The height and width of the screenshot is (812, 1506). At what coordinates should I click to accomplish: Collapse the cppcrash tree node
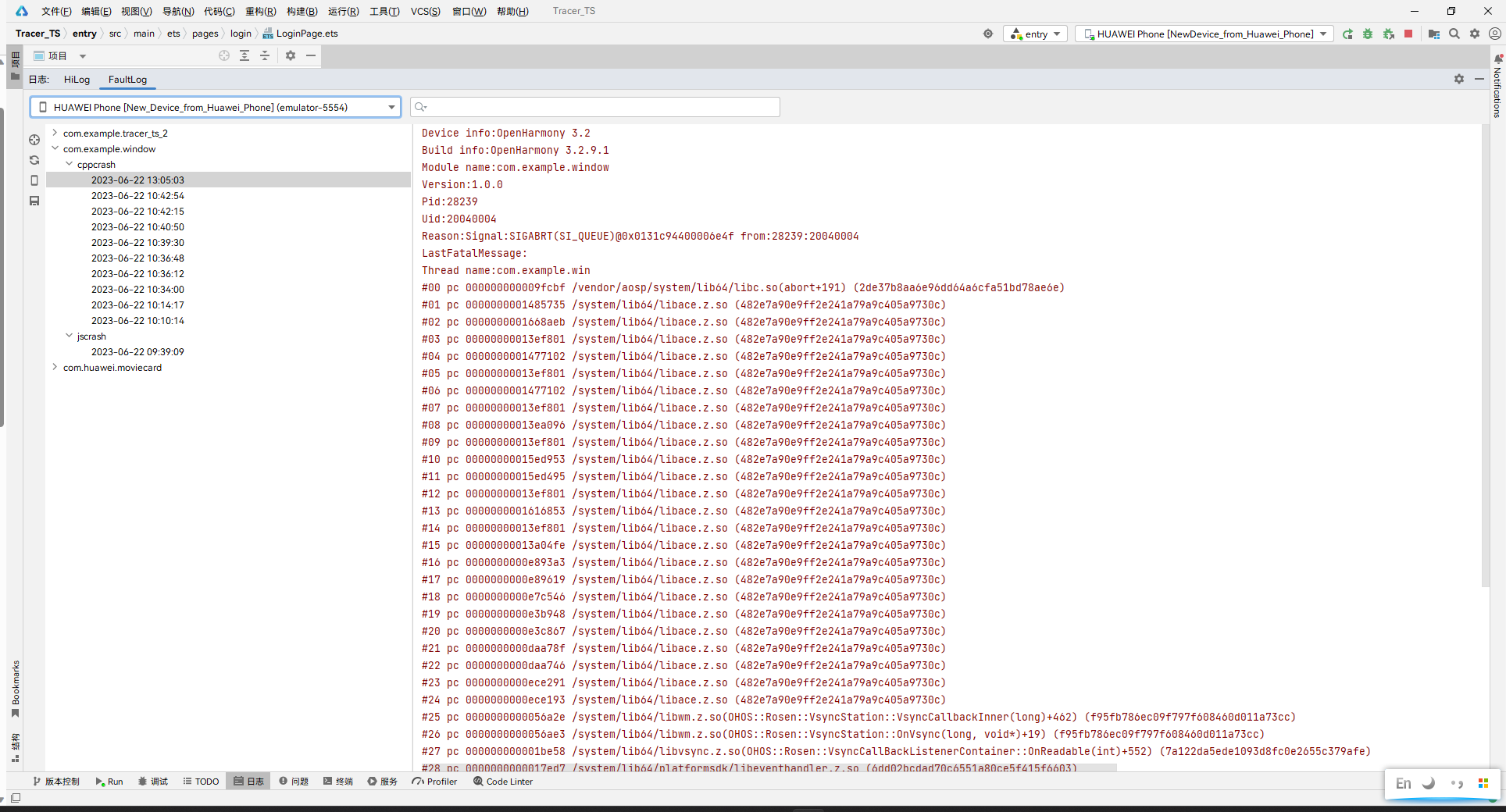coord(69,164)
